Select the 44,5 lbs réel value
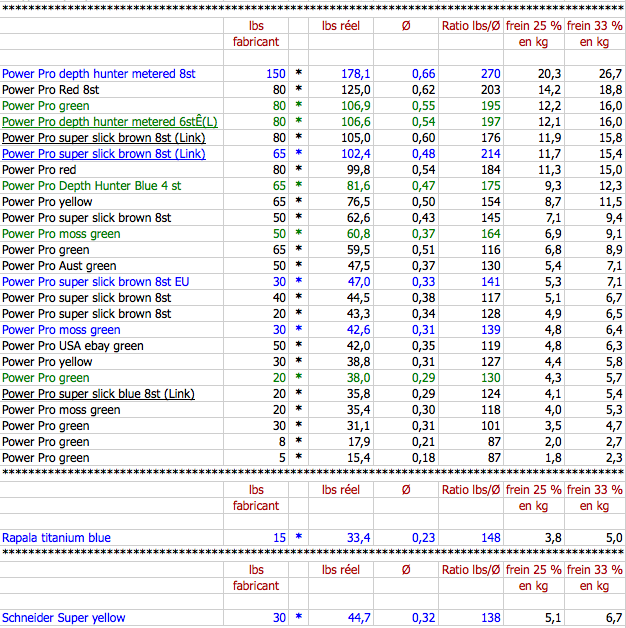This screenshot has width=626, height=628. pos(358,298)
